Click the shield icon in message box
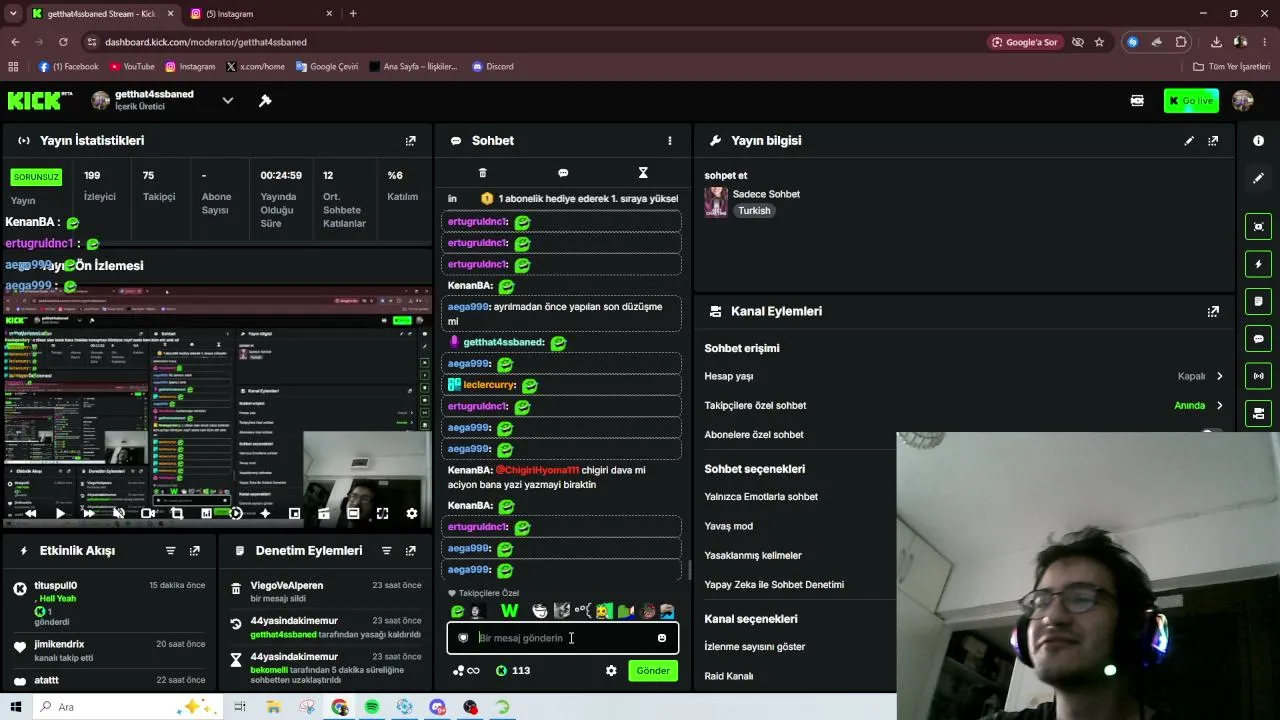 463,638
